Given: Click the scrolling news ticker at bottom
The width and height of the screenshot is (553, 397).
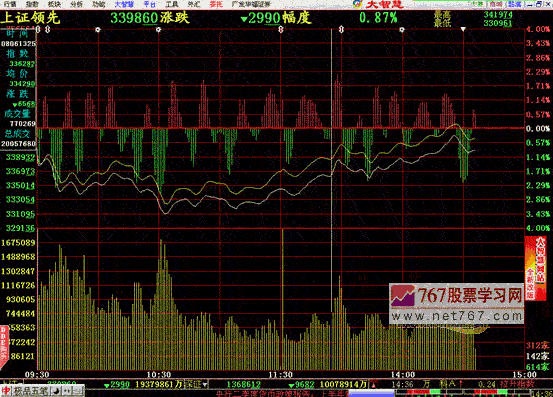Looking at the screenshot, I should pyautogui.click(x=280, y=393).
